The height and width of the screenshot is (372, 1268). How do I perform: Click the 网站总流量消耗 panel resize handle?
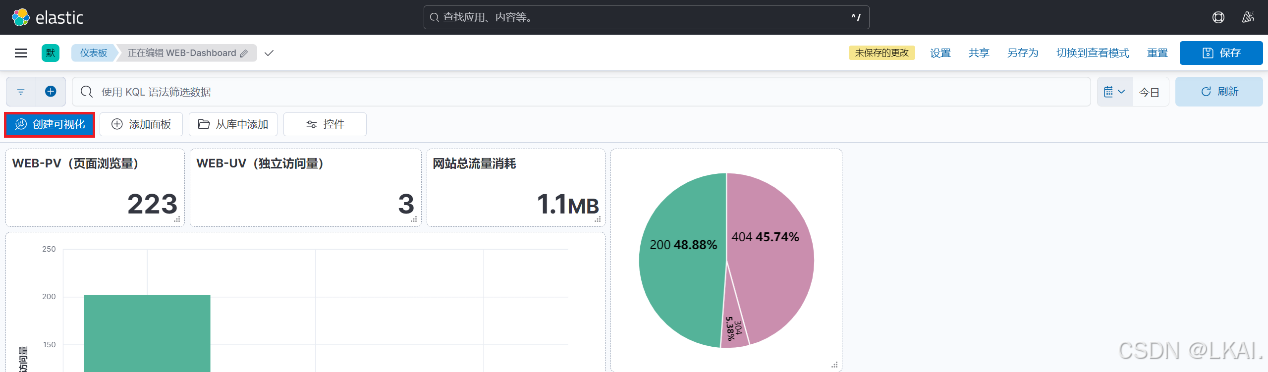point(599,219)
